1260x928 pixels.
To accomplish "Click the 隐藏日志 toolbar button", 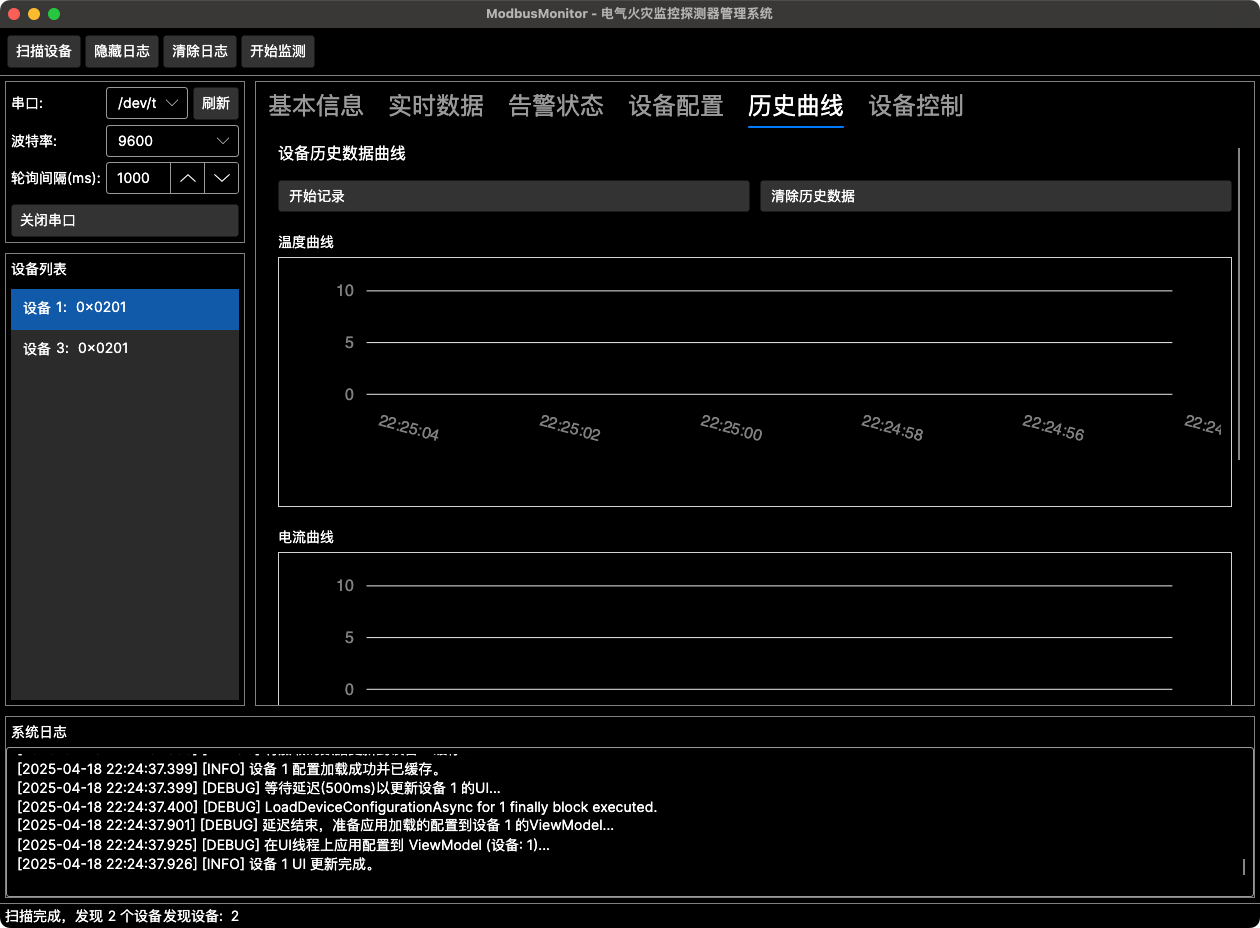I will 122,51.
